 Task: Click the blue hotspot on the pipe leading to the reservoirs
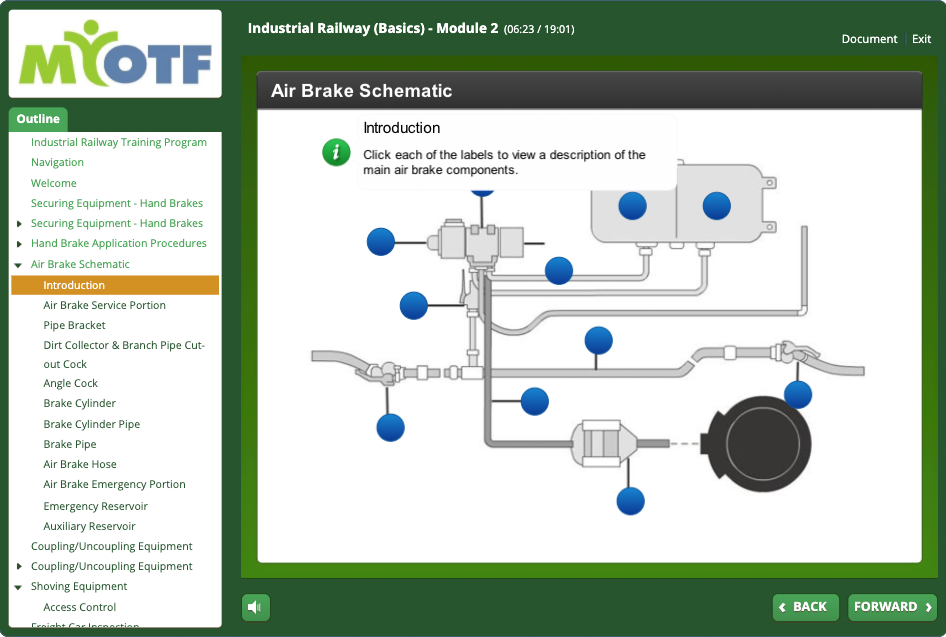pyautogui.click(x=559, y=270)
